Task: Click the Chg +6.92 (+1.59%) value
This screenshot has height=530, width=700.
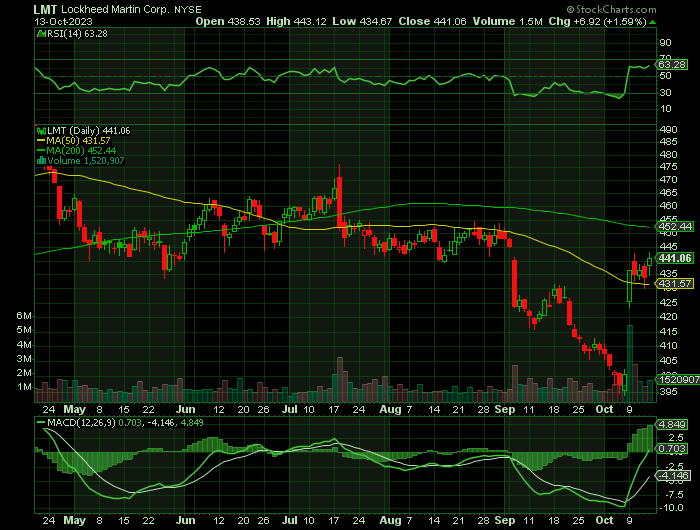Action: [597, 21]
